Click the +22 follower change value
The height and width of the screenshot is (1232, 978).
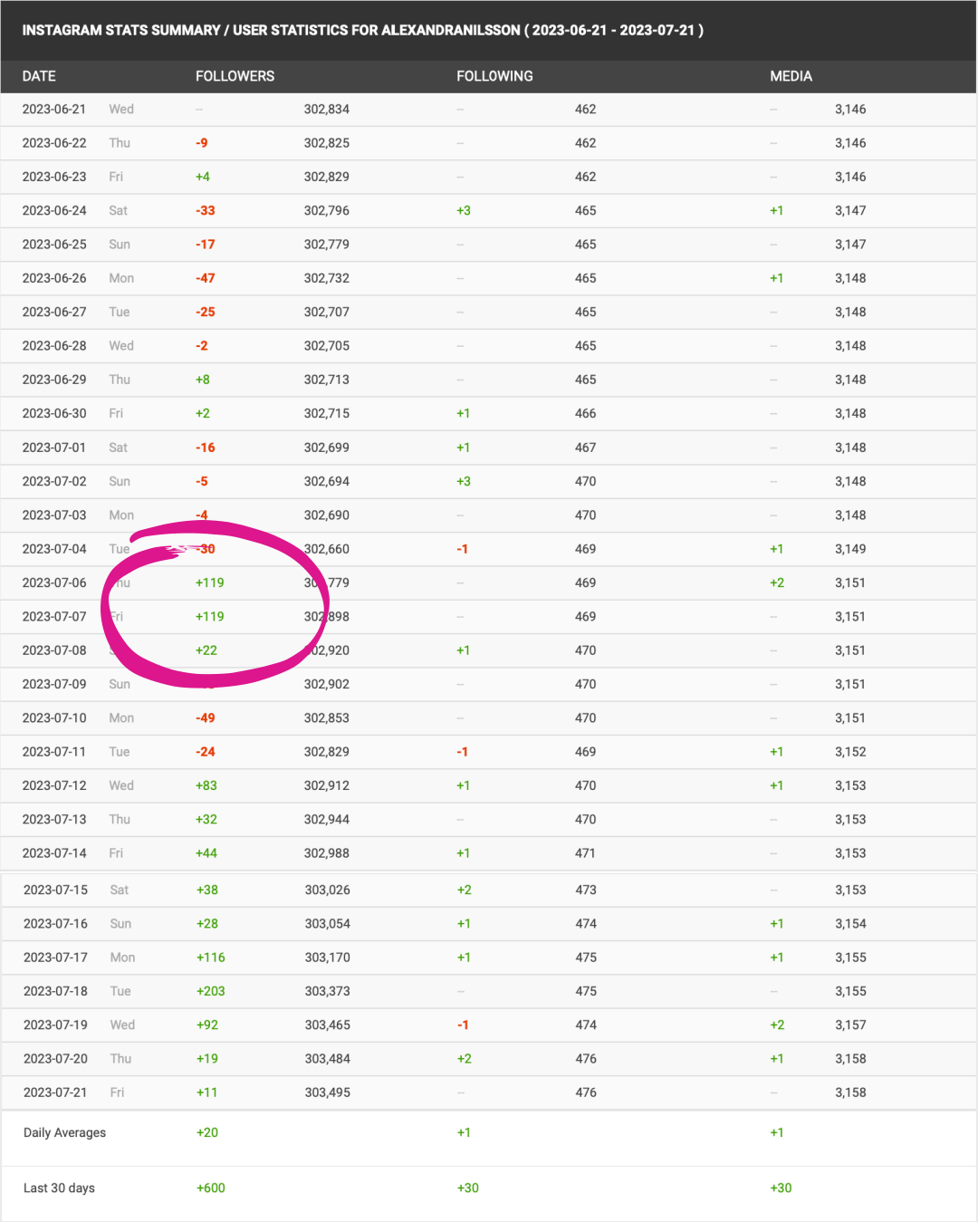pos(206,650)
